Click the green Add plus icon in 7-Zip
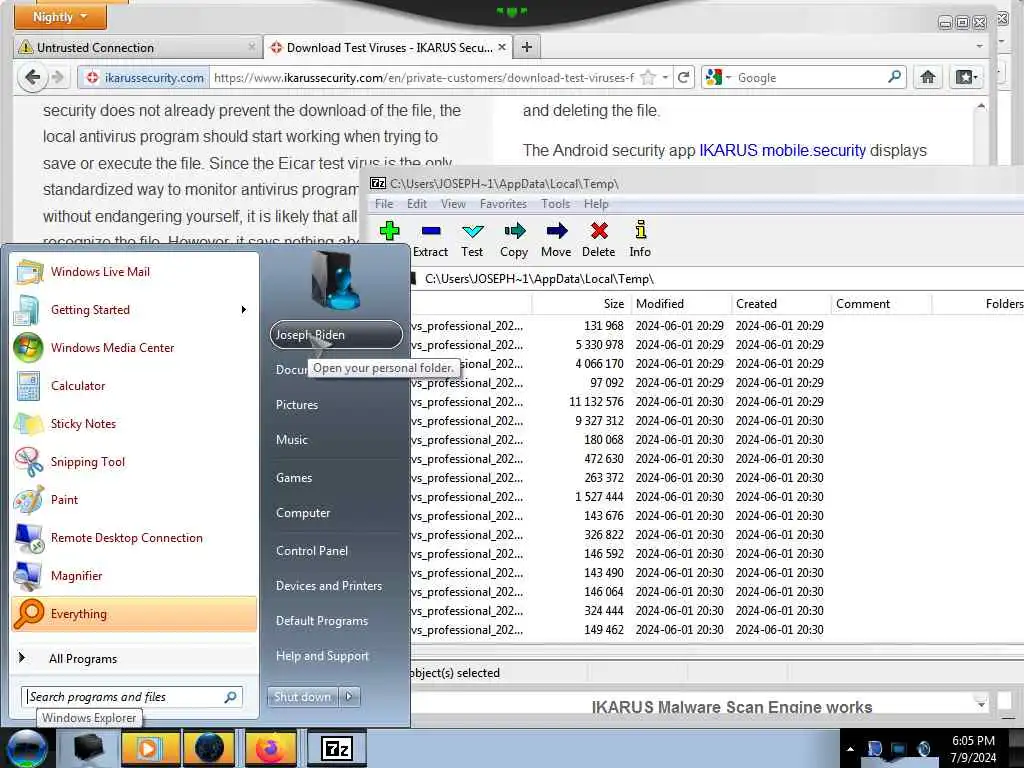The width and height of the screenshot is (1024, 768). point(390,231)
